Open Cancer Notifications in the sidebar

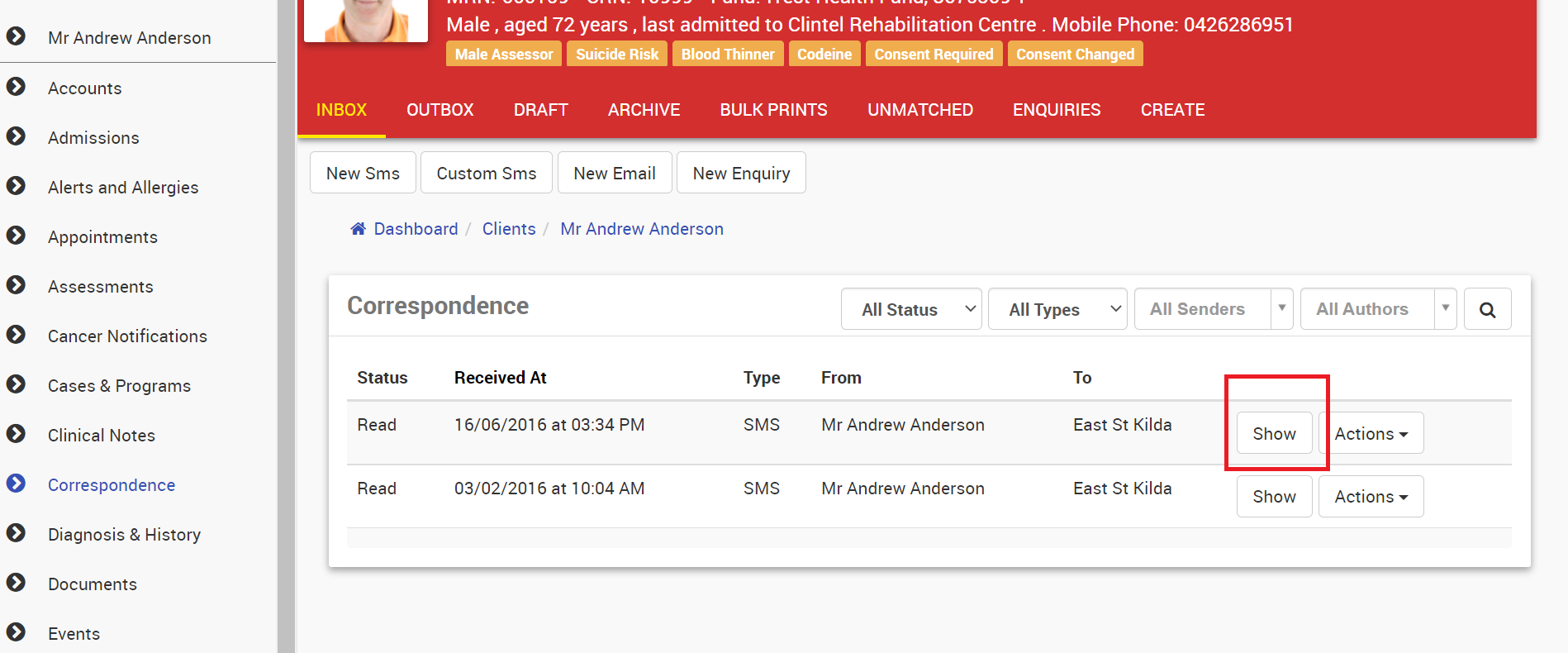tap(127, 336)
